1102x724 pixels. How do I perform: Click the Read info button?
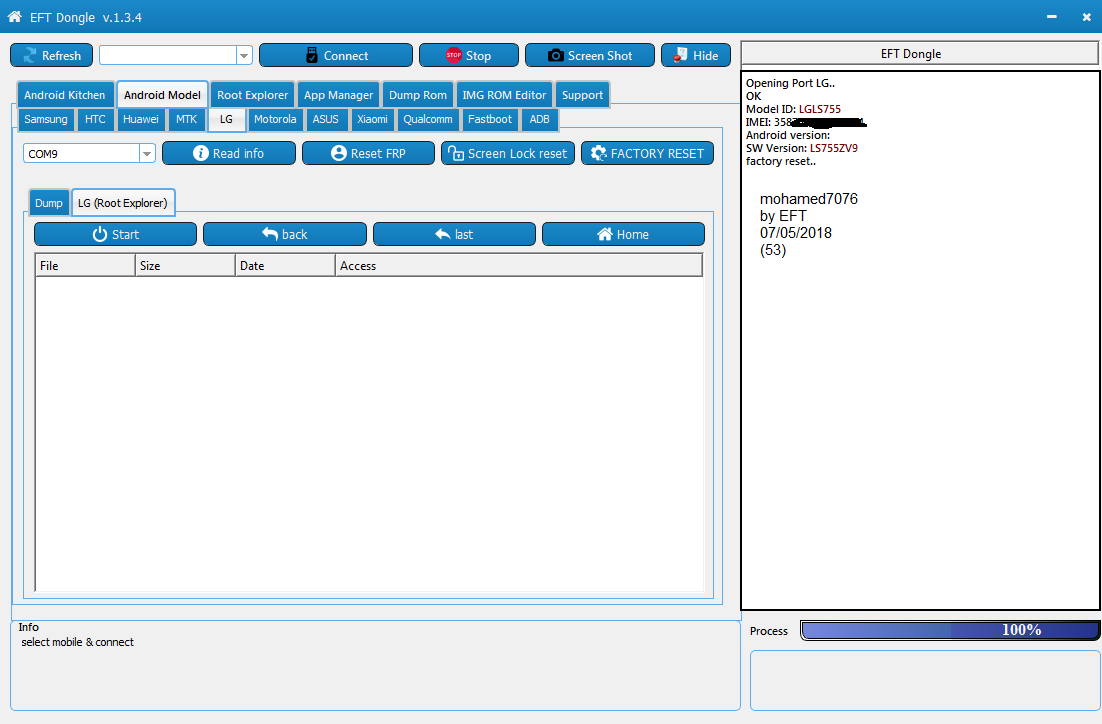[x=229, y=153]
